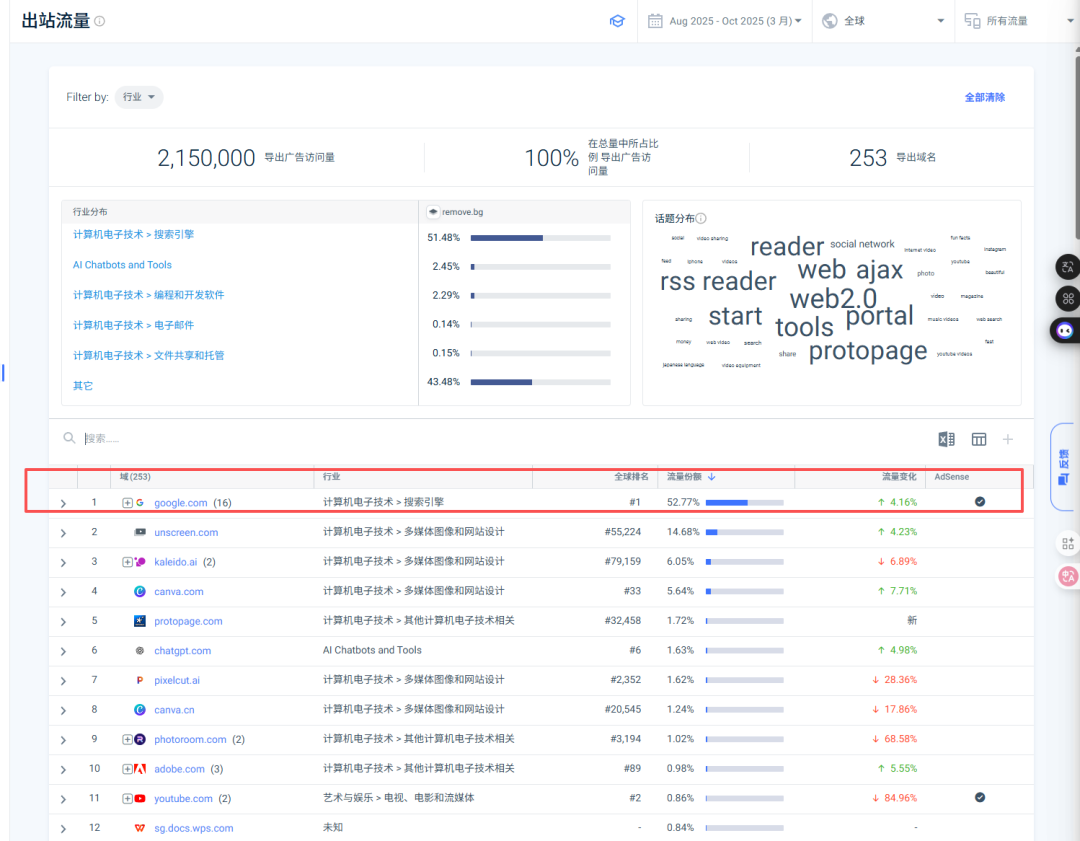Select 计算机电子技术 > 电子邮件 industry link

[x=134, y=325]
